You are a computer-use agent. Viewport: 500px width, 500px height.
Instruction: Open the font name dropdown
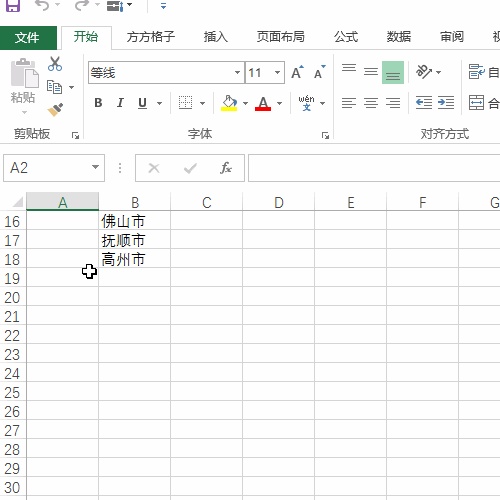pos(237,72)
